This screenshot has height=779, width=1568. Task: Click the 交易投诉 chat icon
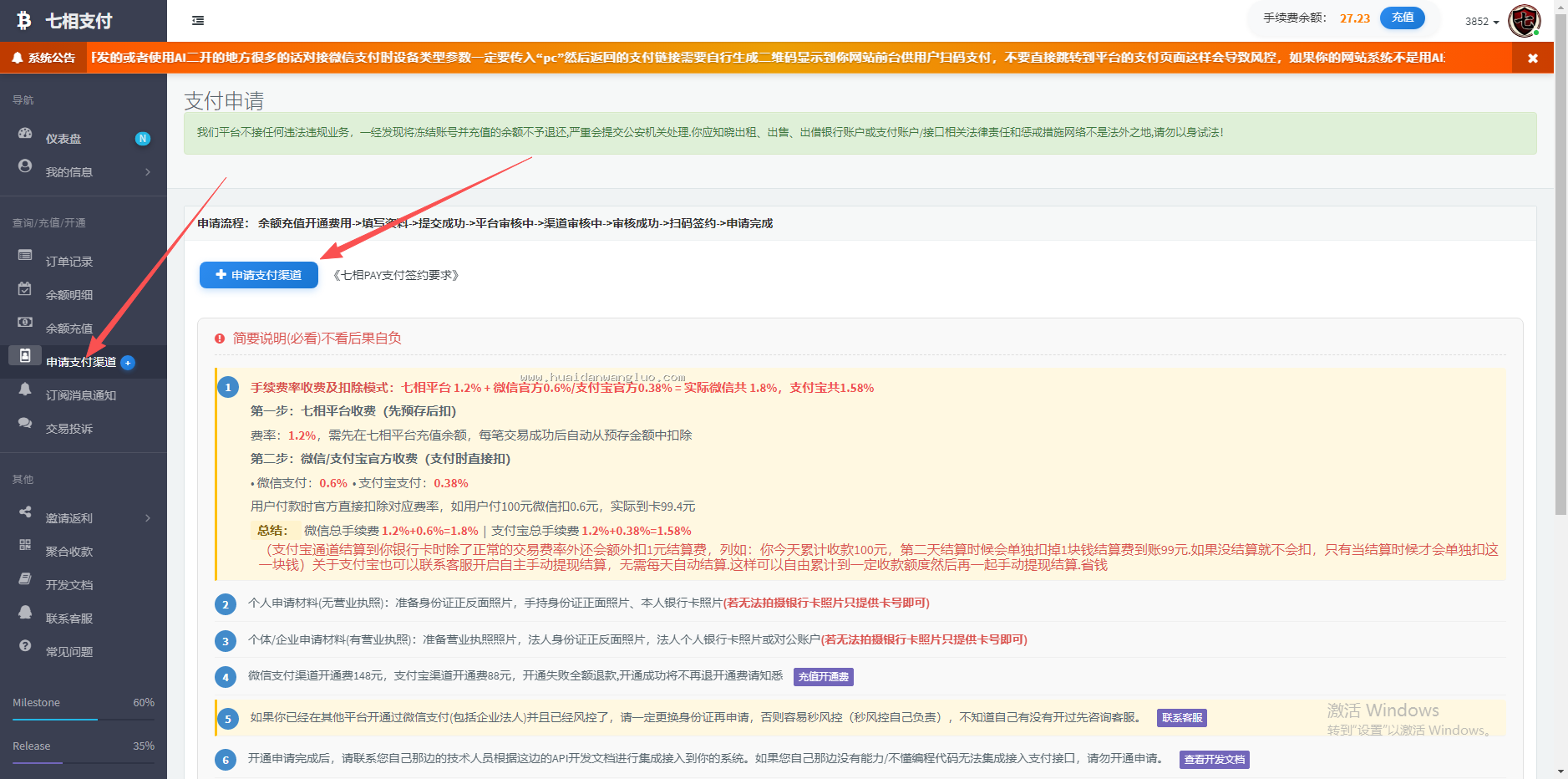click(25, 423)
